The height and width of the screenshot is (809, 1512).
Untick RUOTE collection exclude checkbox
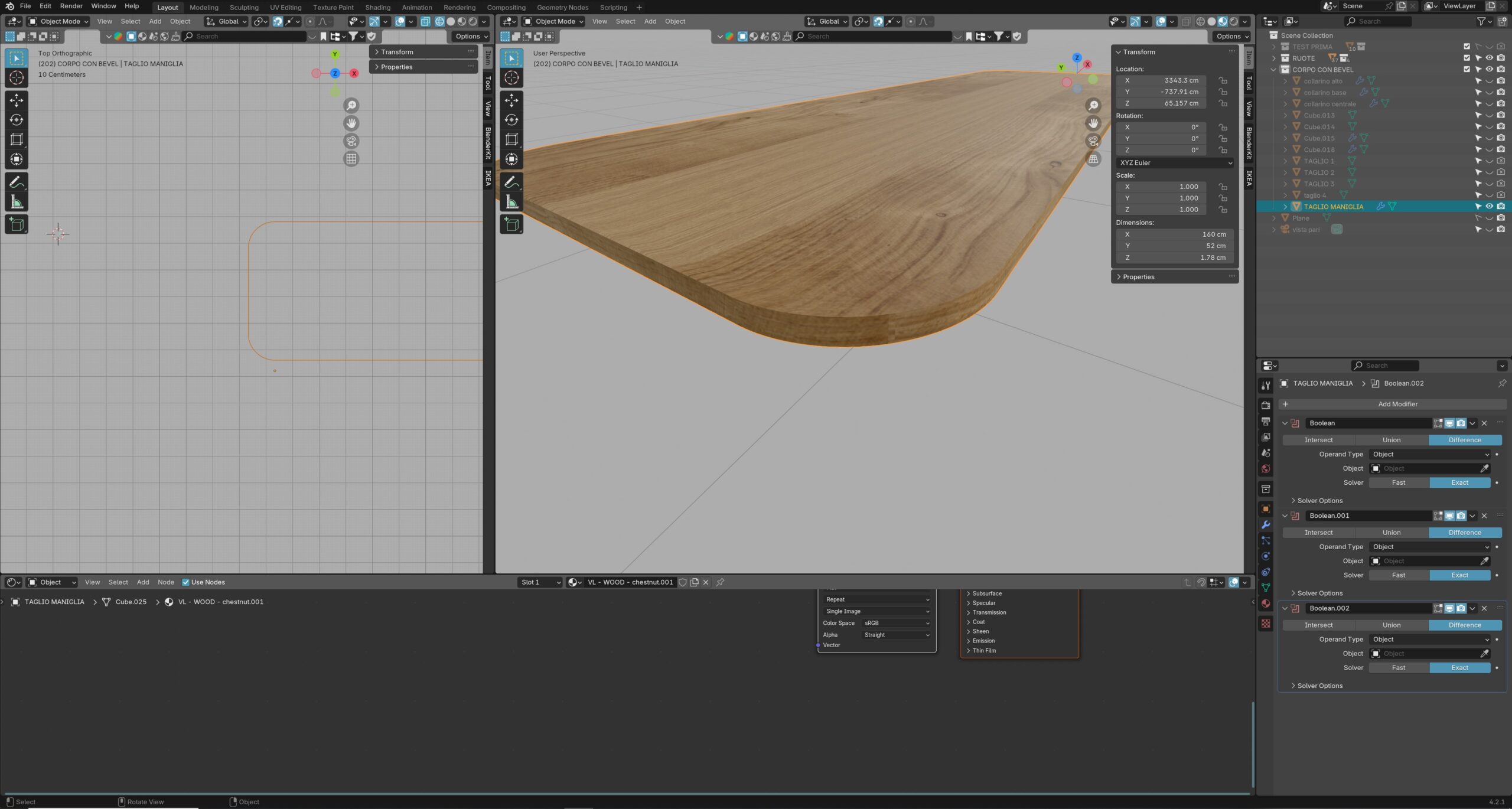pyautogui.click(x=1467, y=58)
